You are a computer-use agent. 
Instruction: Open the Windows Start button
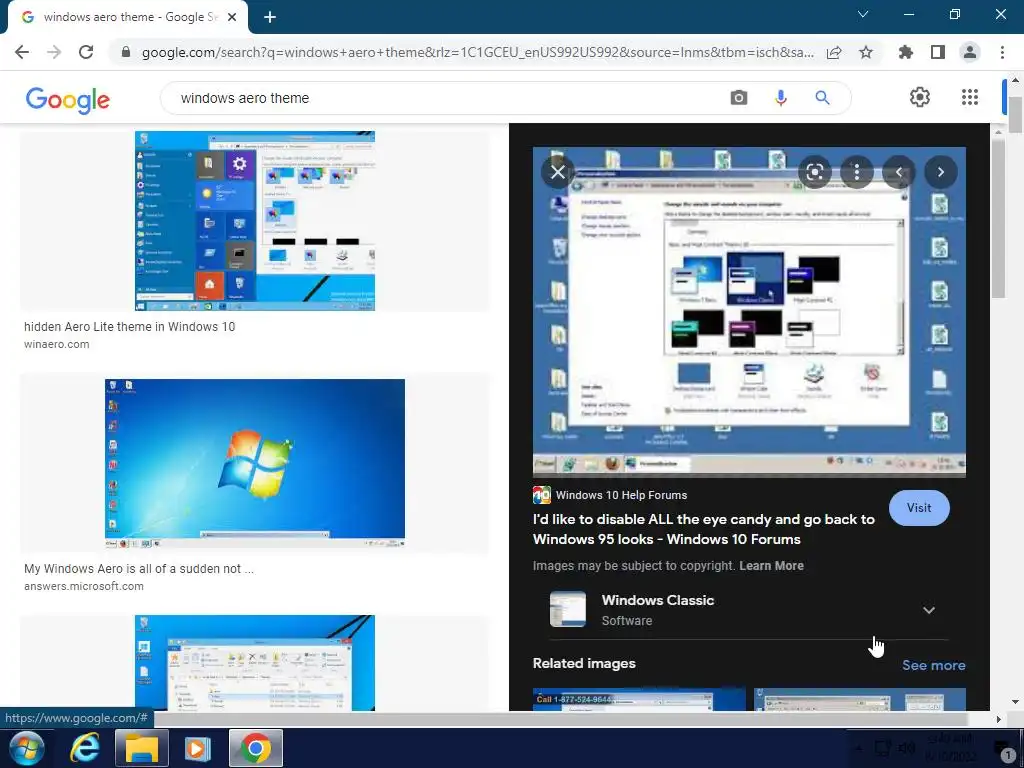(26, 748)
